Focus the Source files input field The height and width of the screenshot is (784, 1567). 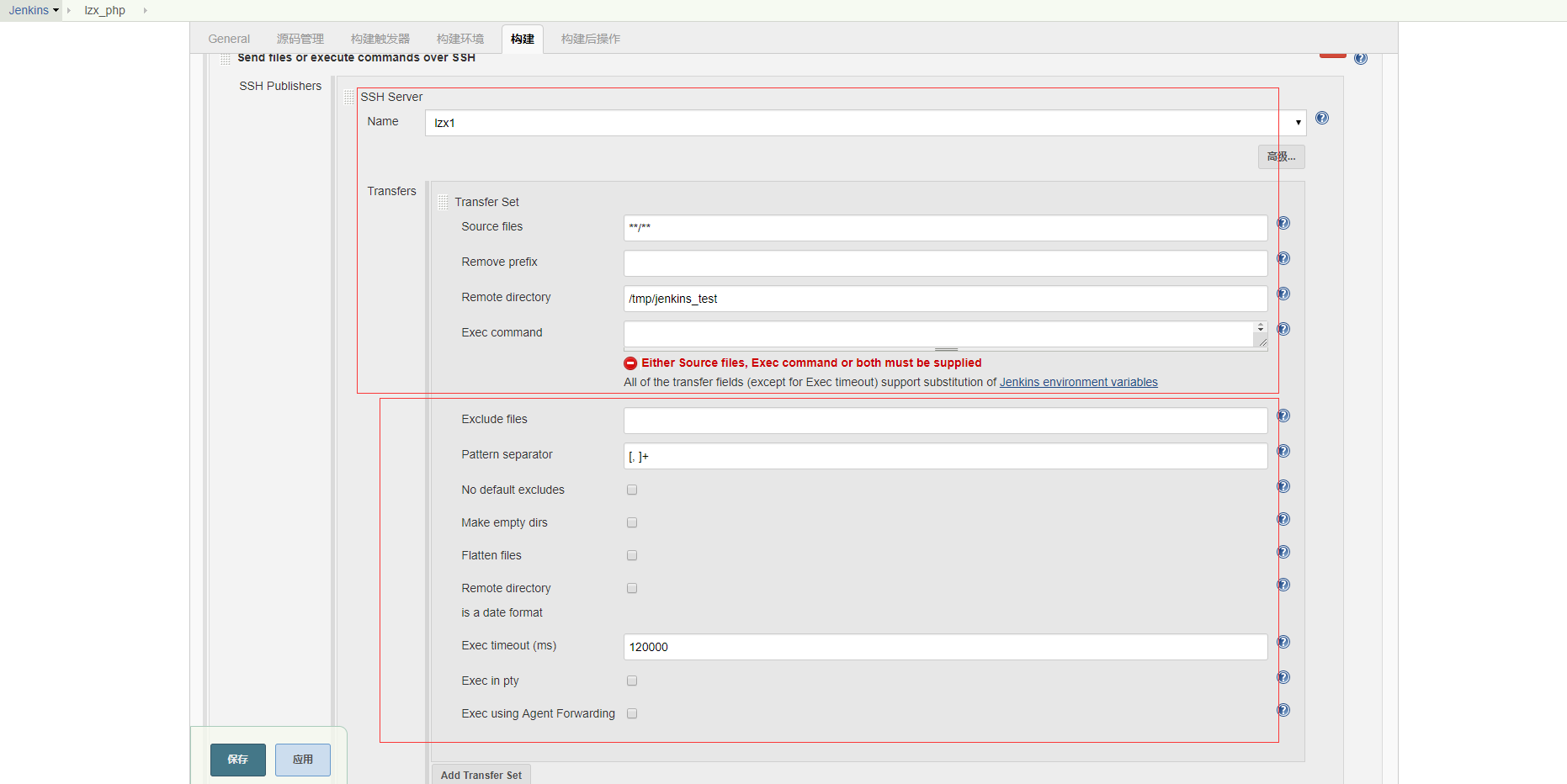pyautogui.click(x=946, y=228)
